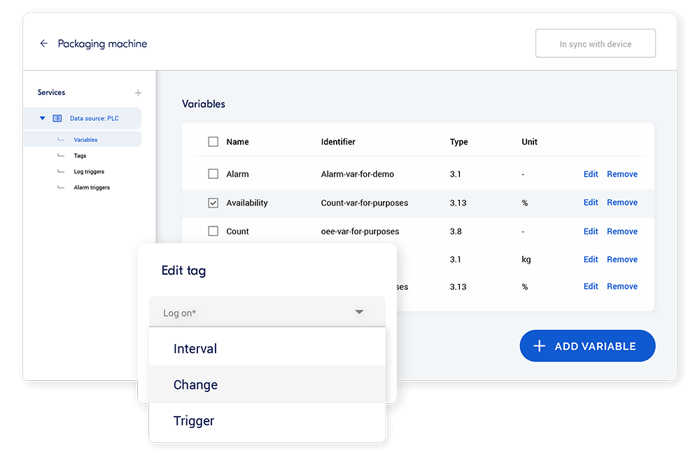Click the plus icon next to Services
This screenshot has height=453, width=700.
pos(138,93)
